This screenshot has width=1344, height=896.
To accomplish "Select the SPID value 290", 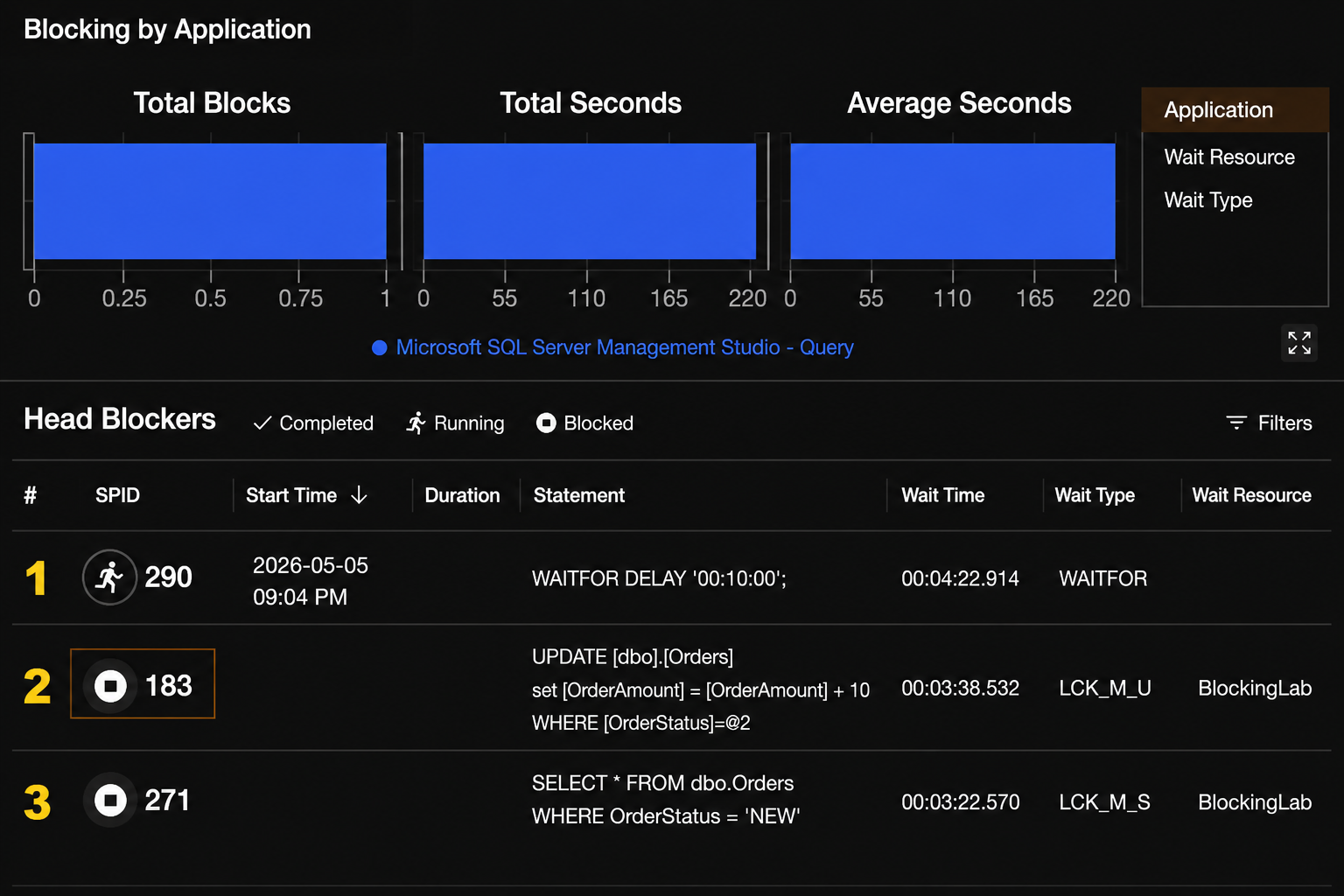I will click(168, 577).
